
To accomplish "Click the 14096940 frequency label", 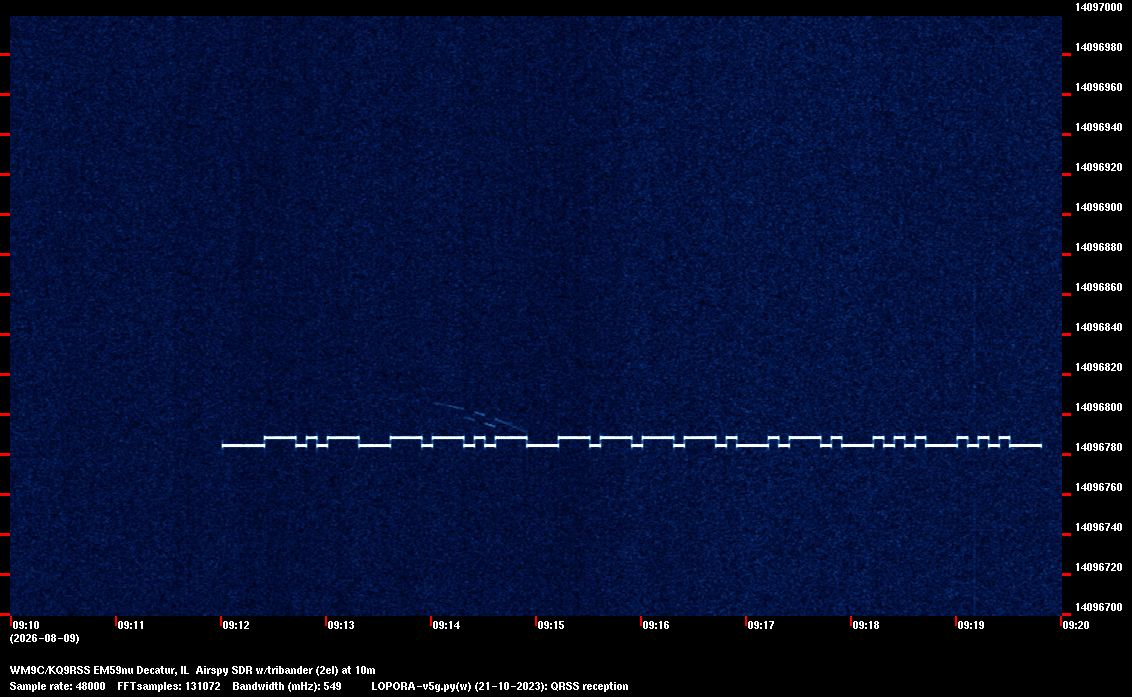I will [1099, 127].
